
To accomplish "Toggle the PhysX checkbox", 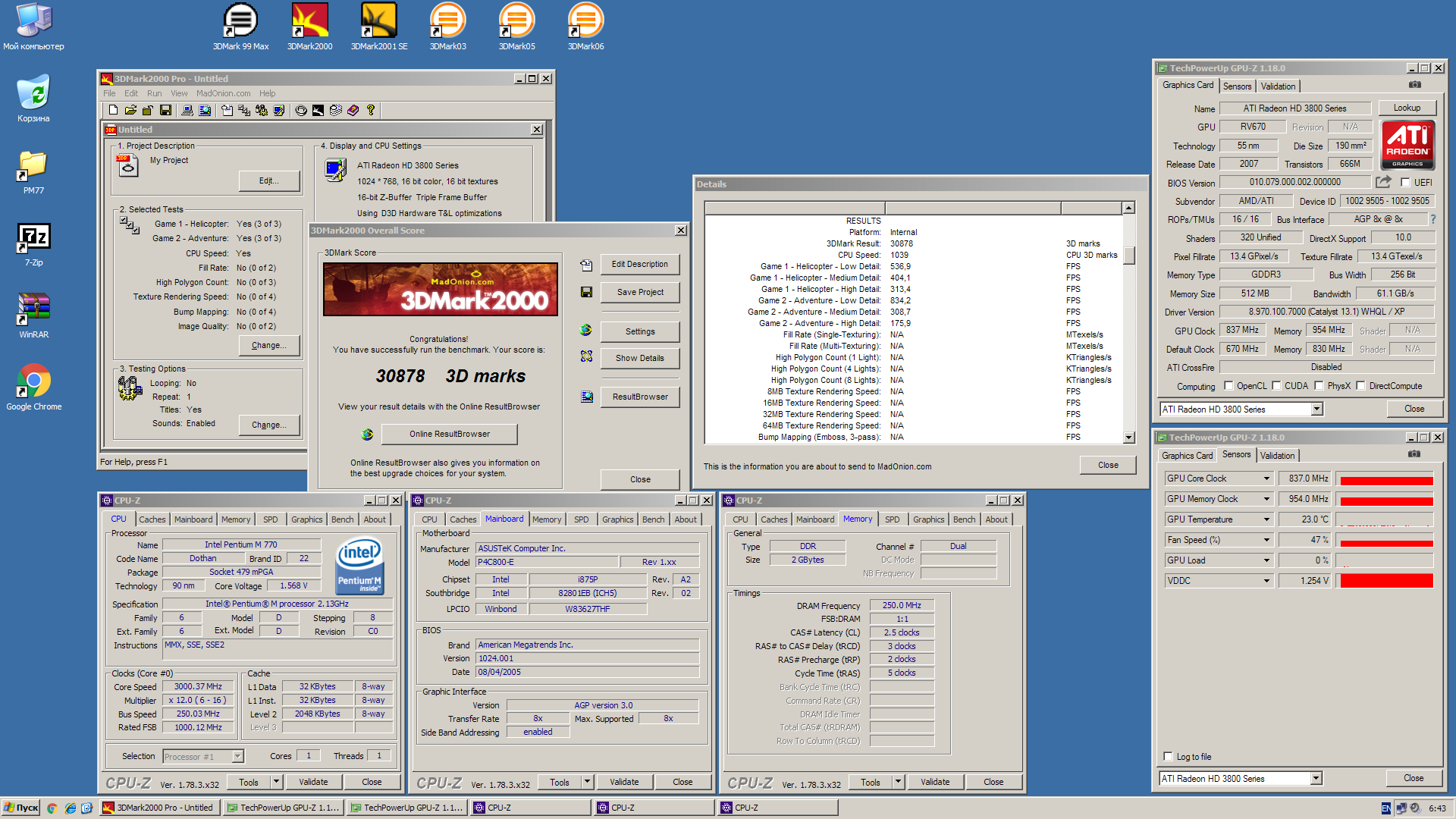I will point(1319,386).
